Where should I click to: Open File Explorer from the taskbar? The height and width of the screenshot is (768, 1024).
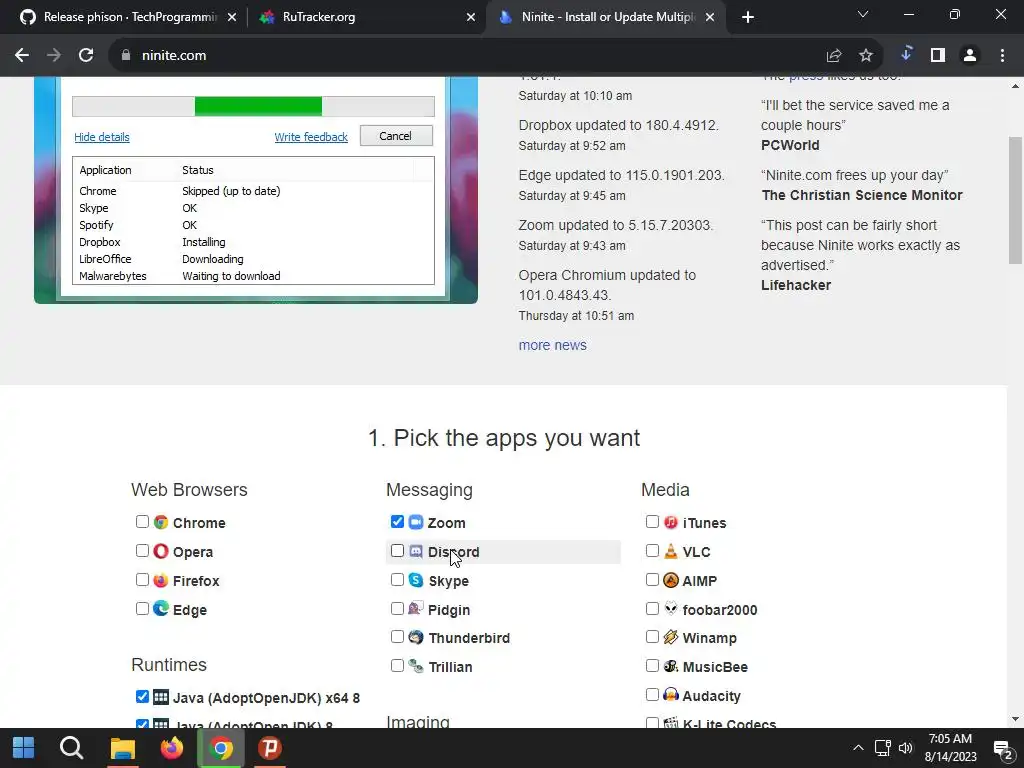tap(122, 748)
